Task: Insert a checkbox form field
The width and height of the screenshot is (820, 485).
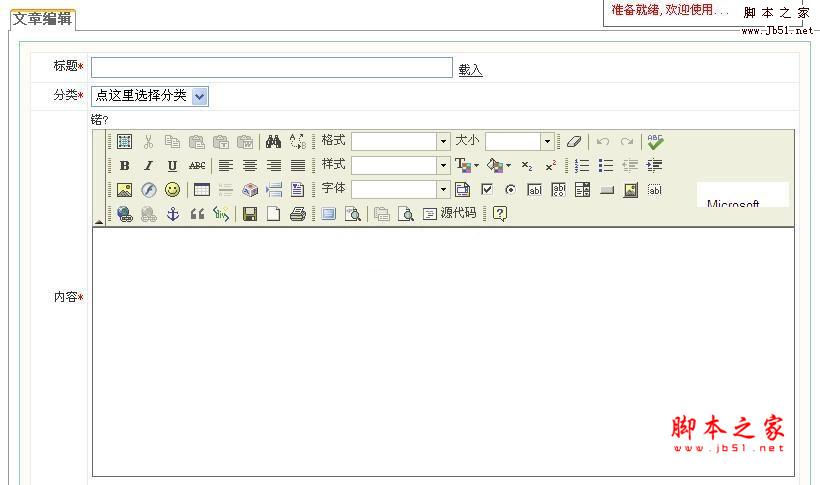Action: [x=487, y=190]
